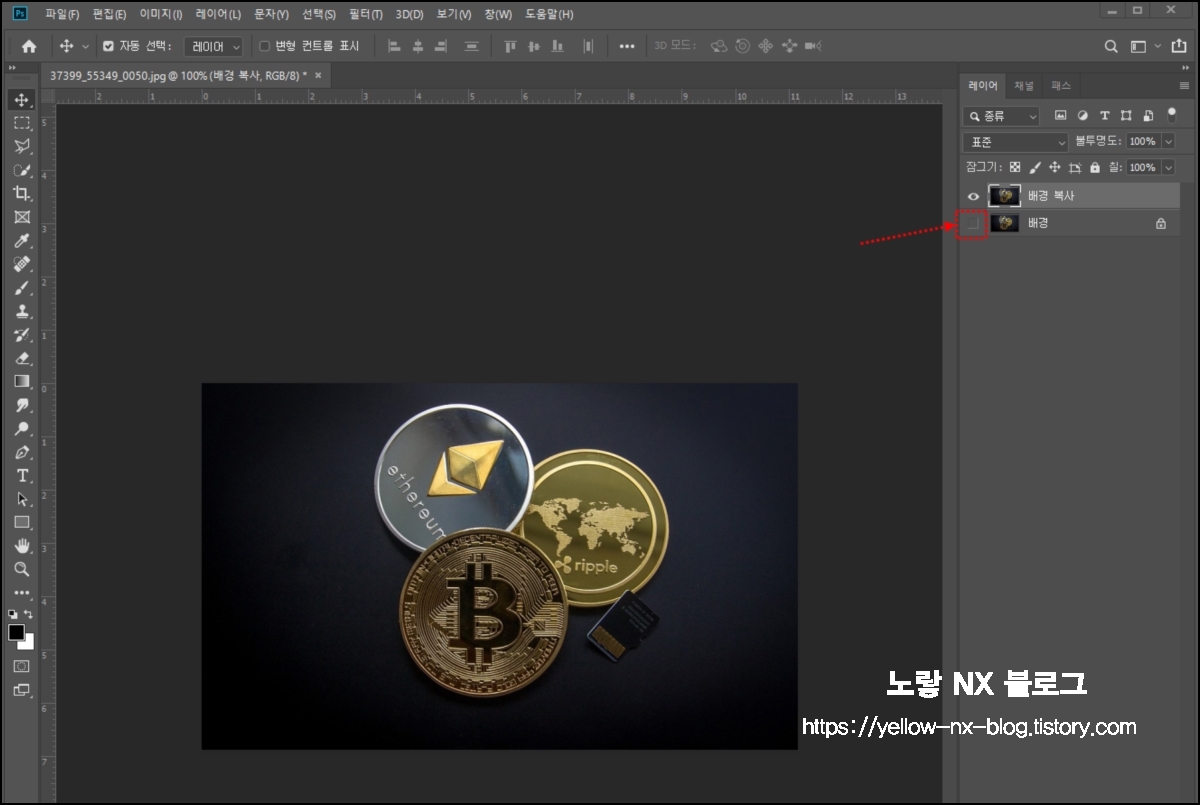Open the Move tool preset picker arrow

[86, 46]
